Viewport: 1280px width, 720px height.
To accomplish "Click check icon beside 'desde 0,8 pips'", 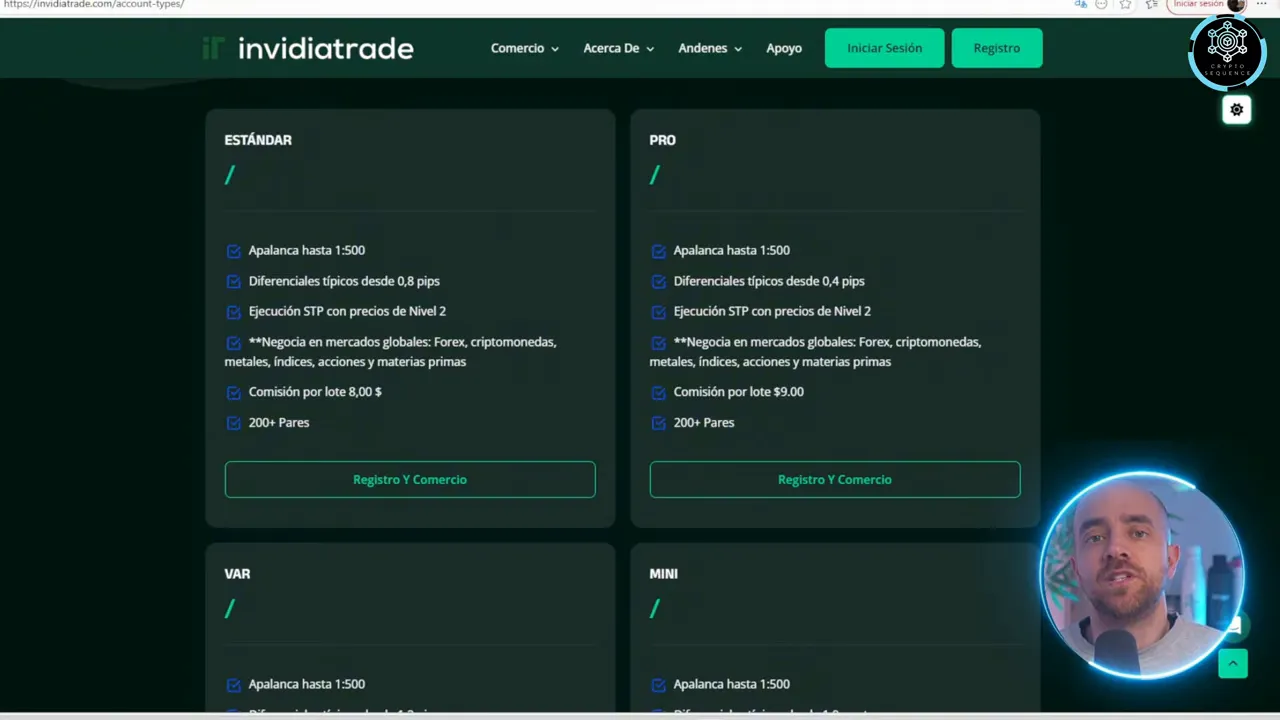I will click(x=234, y=282).
